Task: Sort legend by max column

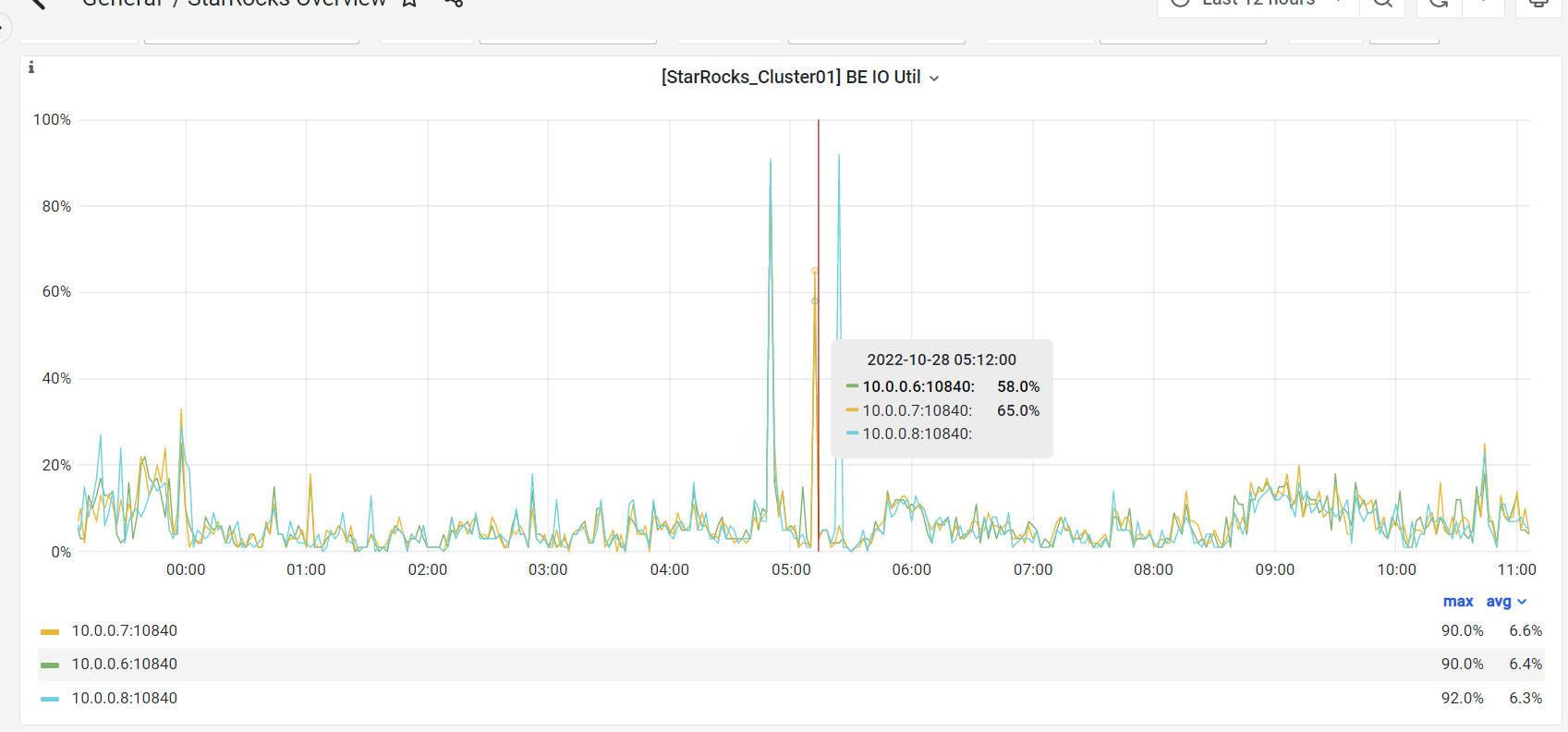Action: pos(1457,602)
